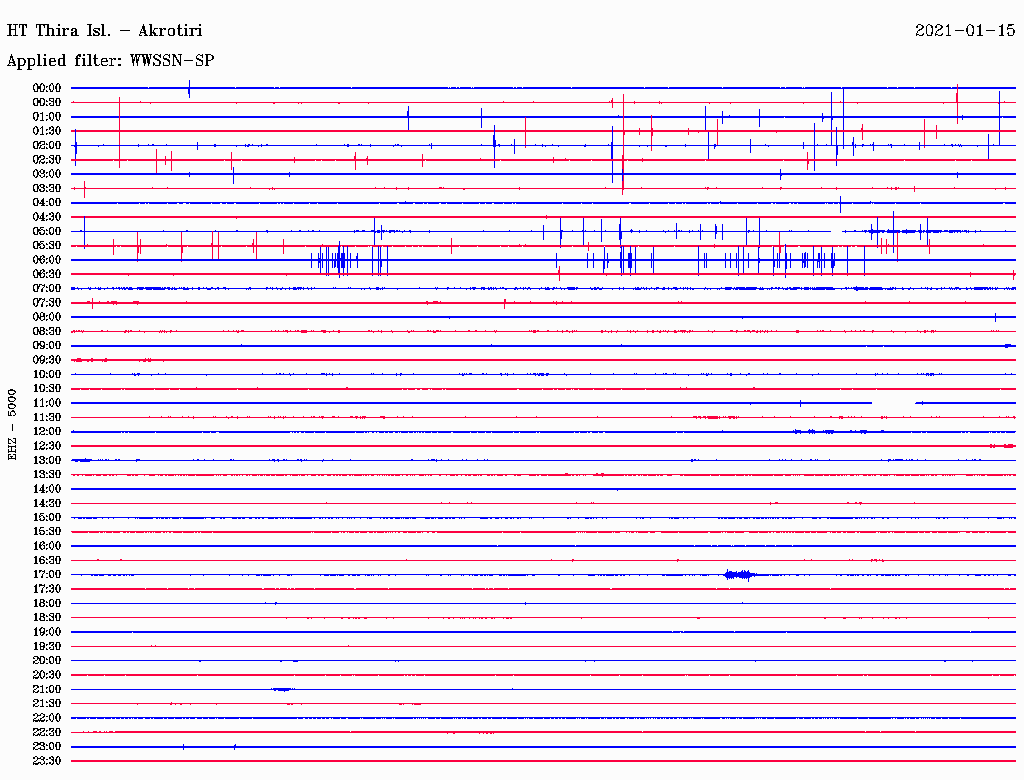Select the 03:30 time label

[x=47, y=188]
